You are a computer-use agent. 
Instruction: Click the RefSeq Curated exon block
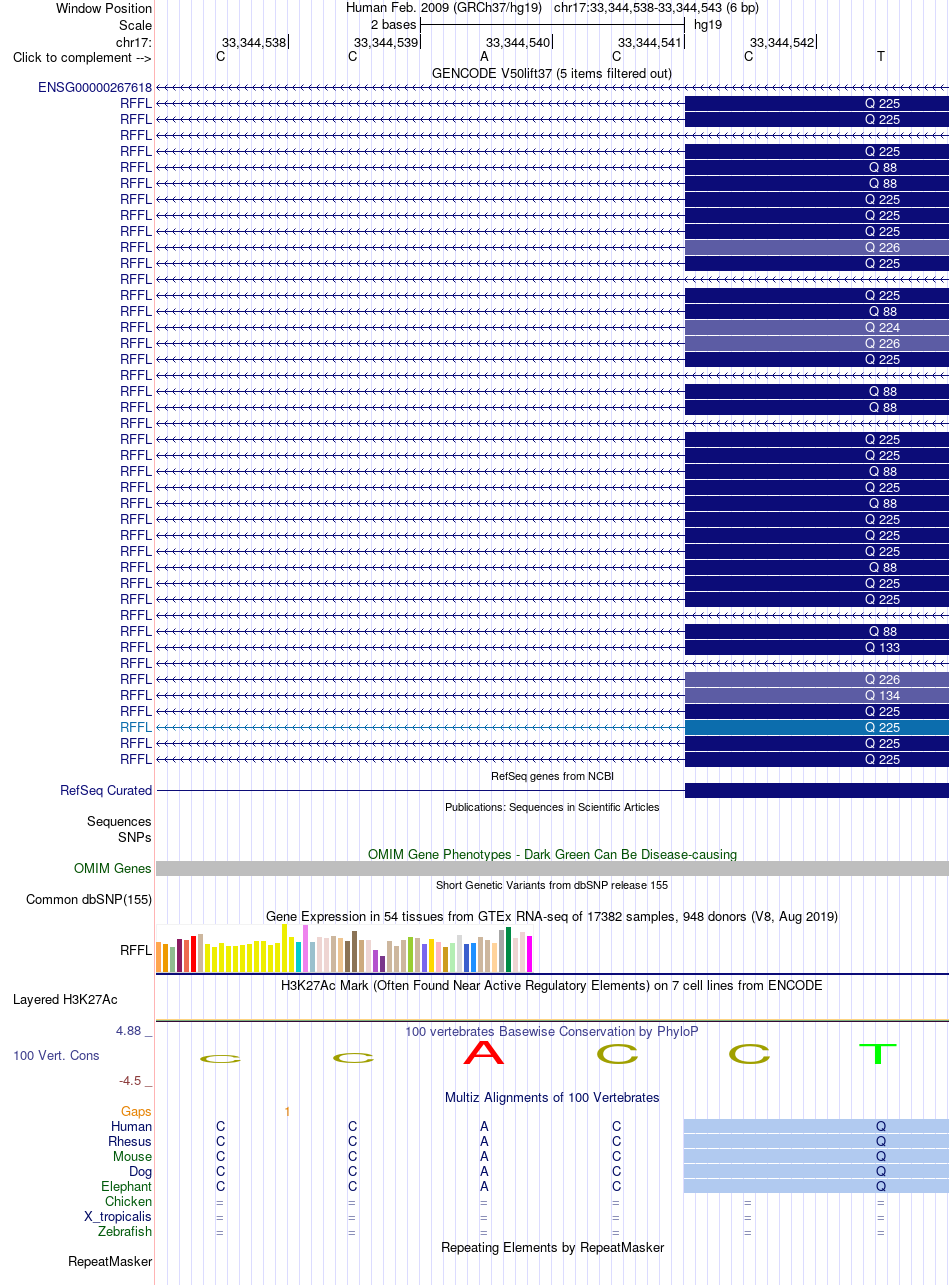817,790
